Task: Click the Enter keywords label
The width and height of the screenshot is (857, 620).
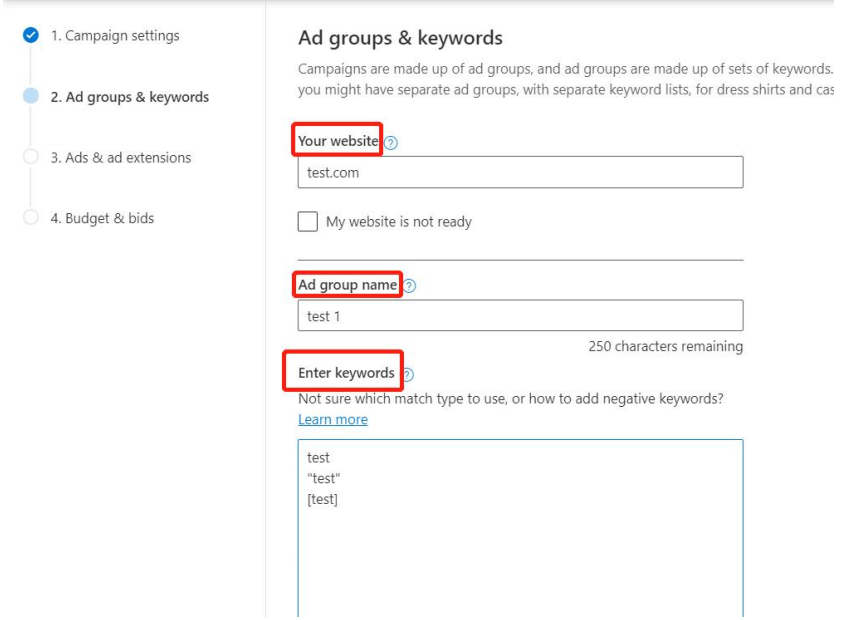Action: (x=346, y=373)
